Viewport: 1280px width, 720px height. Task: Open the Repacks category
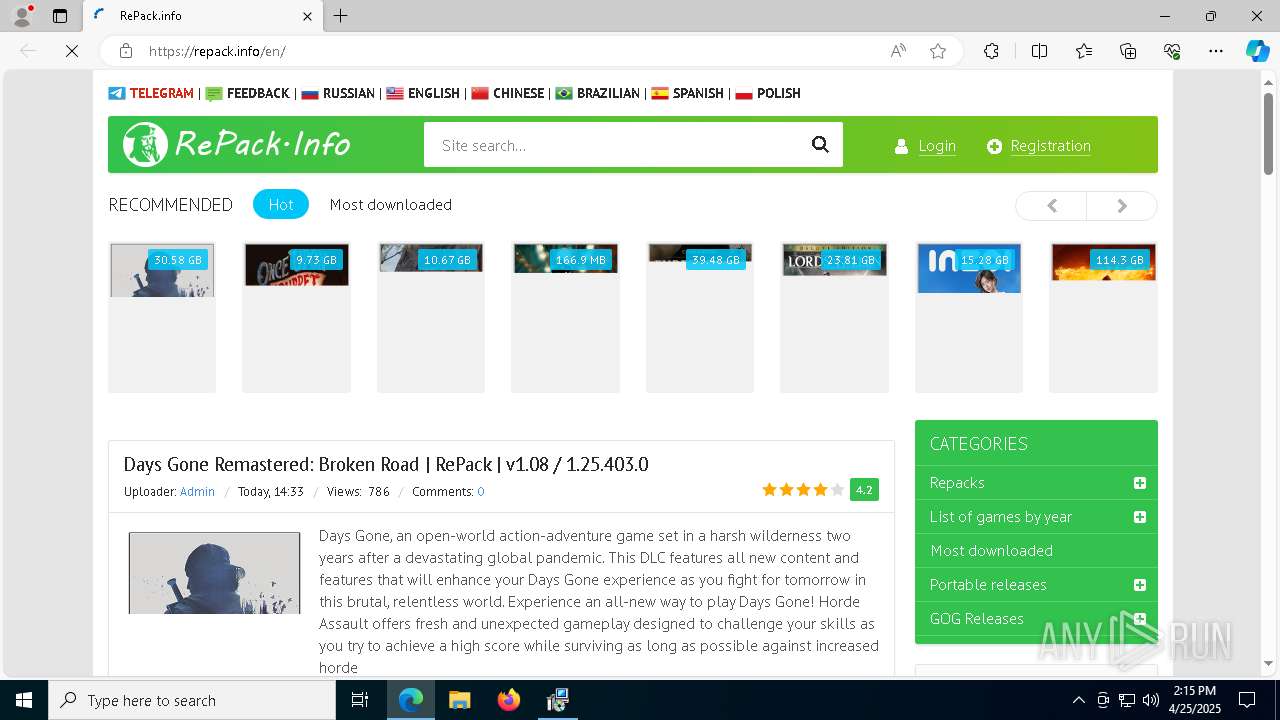click(957, 482)
